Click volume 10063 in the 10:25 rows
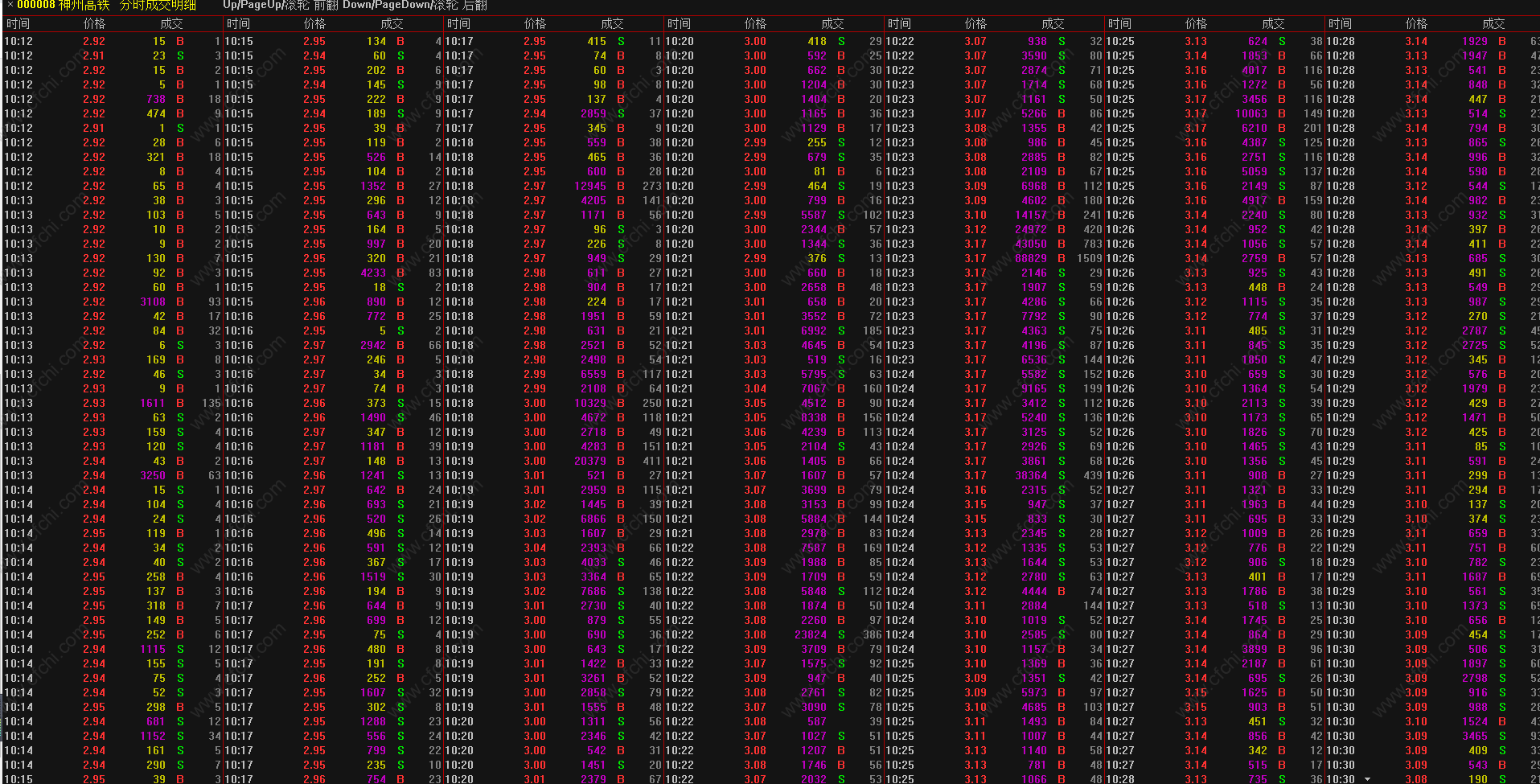The width and height of the screenshot is (1540, 784). pyautogui.click(x=1251, y=113)
